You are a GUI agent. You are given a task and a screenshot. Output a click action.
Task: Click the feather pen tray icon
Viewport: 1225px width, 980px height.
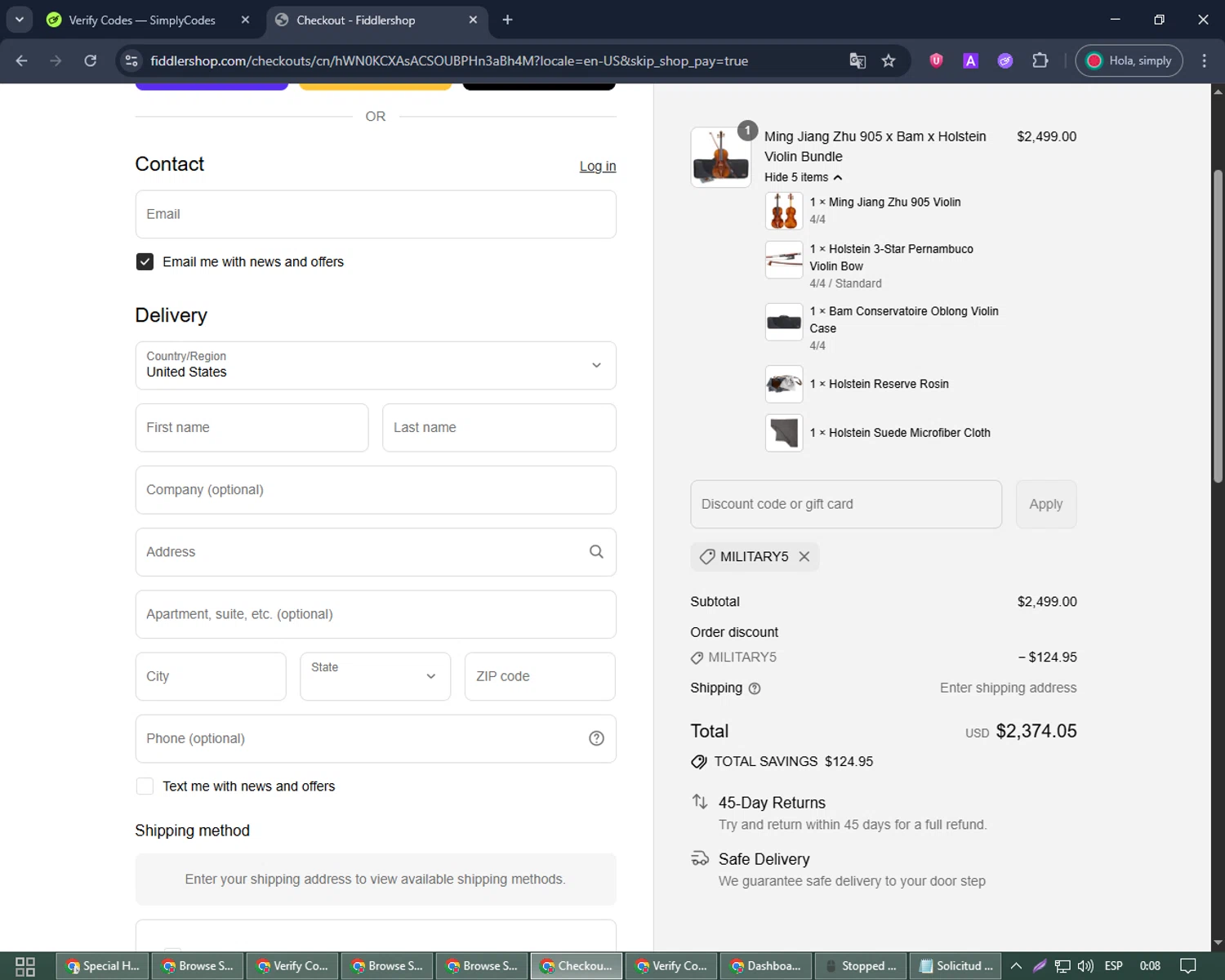point(1040,966)
